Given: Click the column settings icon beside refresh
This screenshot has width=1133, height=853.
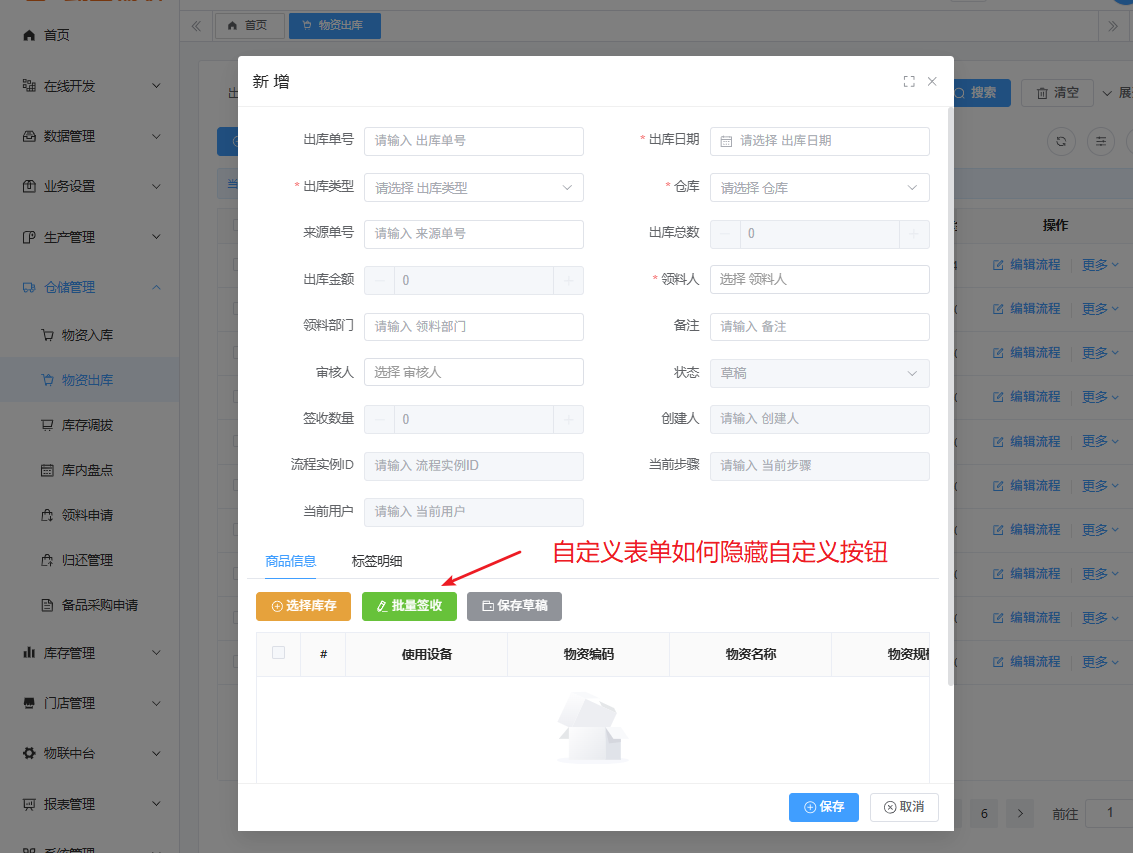Looking at the screenshot, I should tap(1101, 142).
